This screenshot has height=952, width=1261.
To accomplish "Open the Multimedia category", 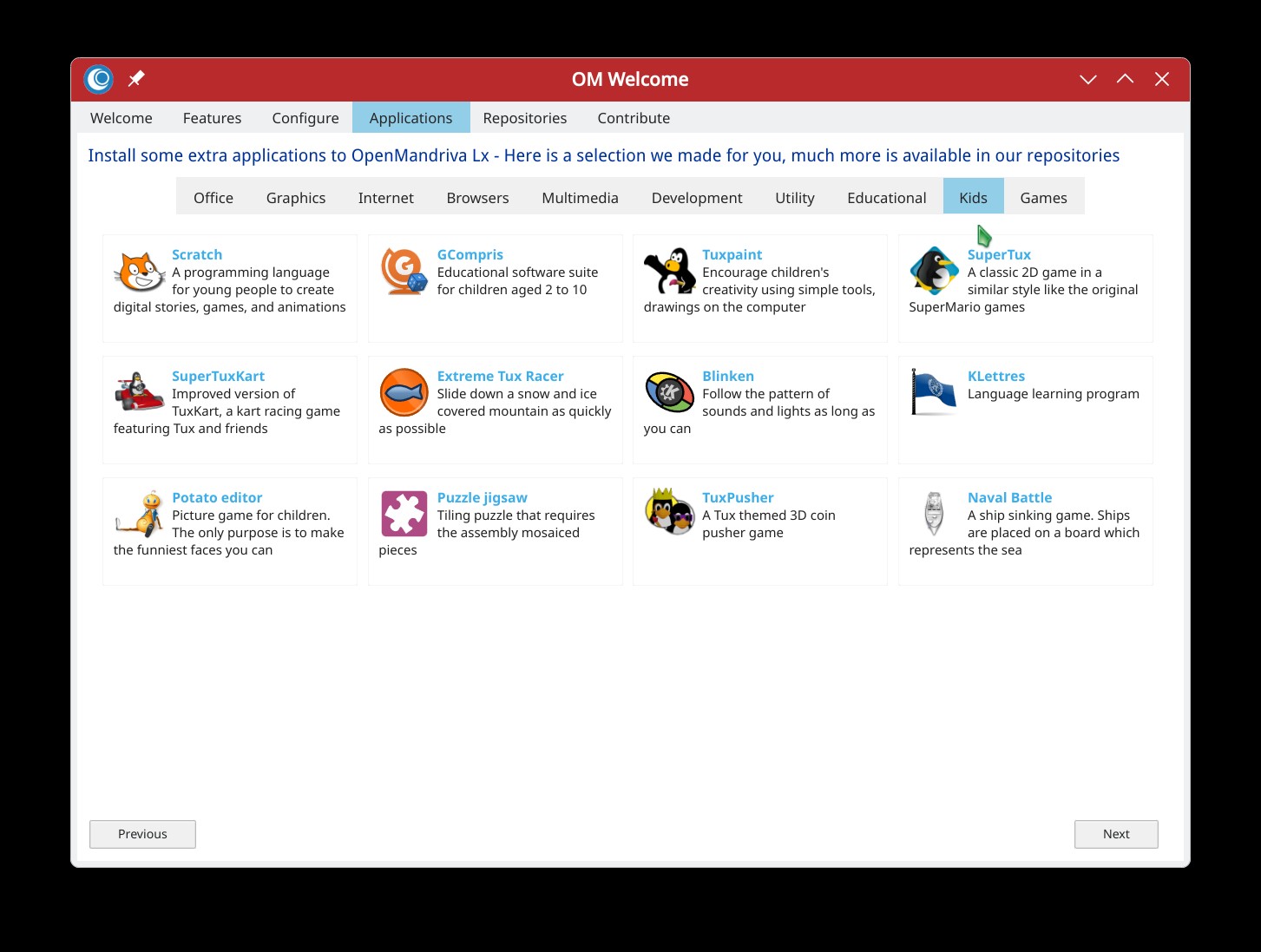I will click(580, 198).
